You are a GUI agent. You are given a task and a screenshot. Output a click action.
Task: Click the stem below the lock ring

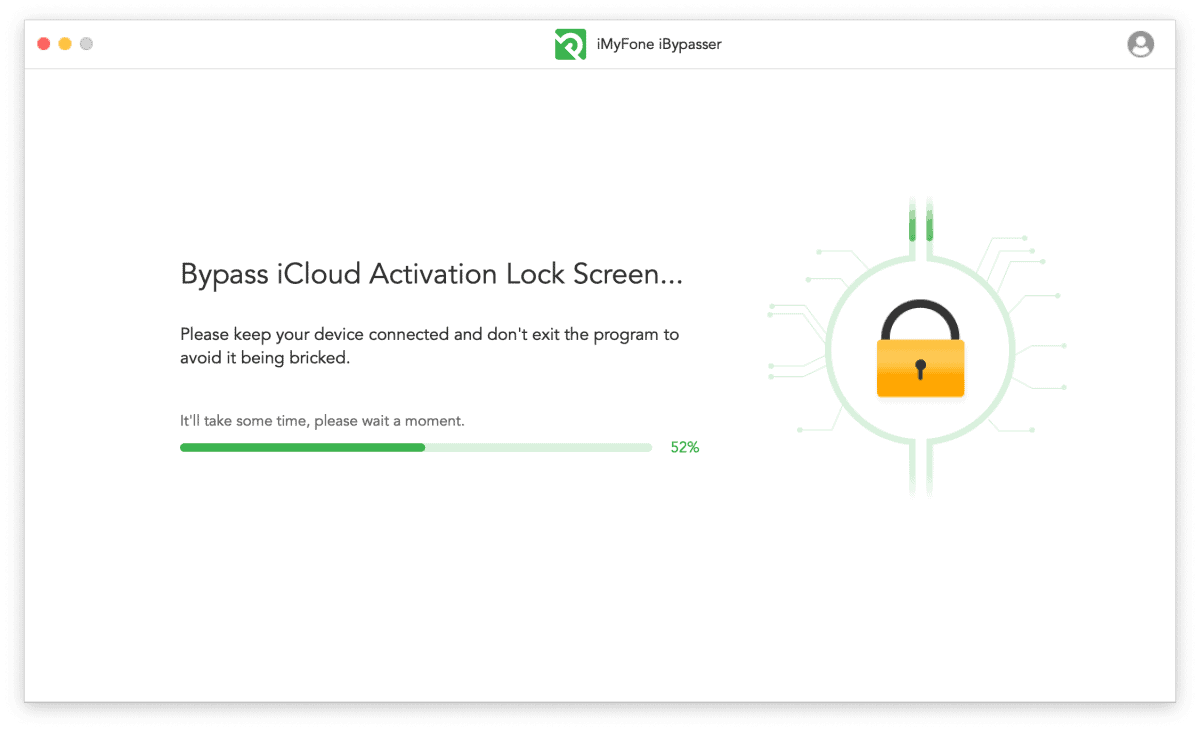(921, 468)
